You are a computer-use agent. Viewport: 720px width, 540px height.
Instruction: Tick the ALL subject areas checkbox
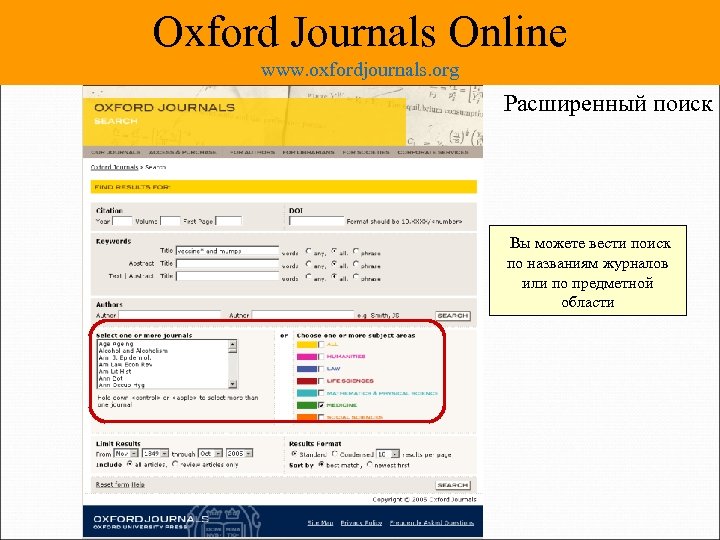[x=321, y=344]
